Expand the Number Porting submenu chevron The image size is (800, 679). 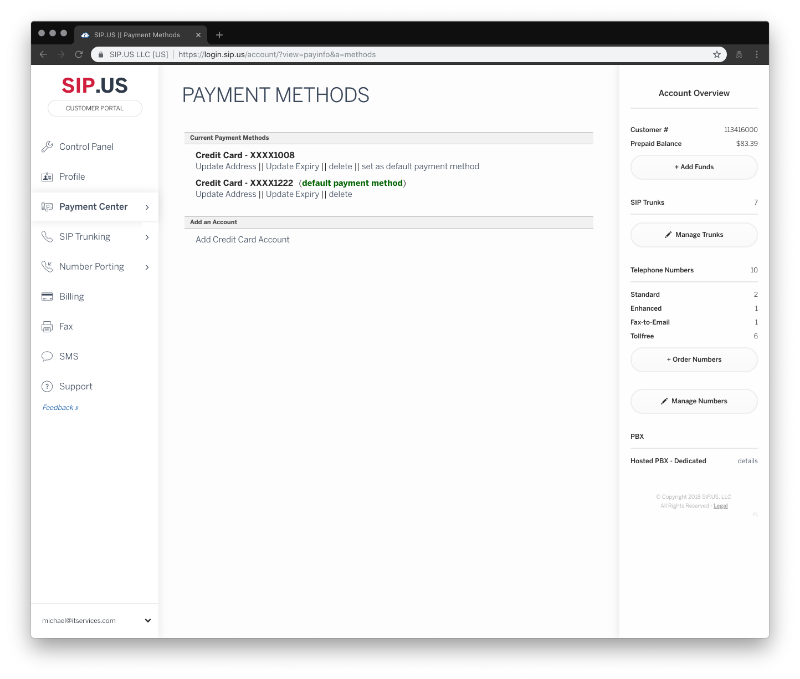147,267
